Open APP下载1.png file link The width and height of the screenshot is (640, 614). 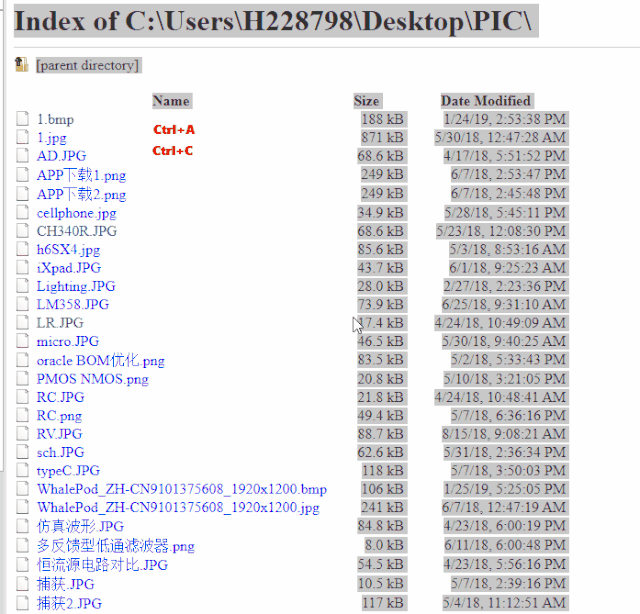(81, 175)
